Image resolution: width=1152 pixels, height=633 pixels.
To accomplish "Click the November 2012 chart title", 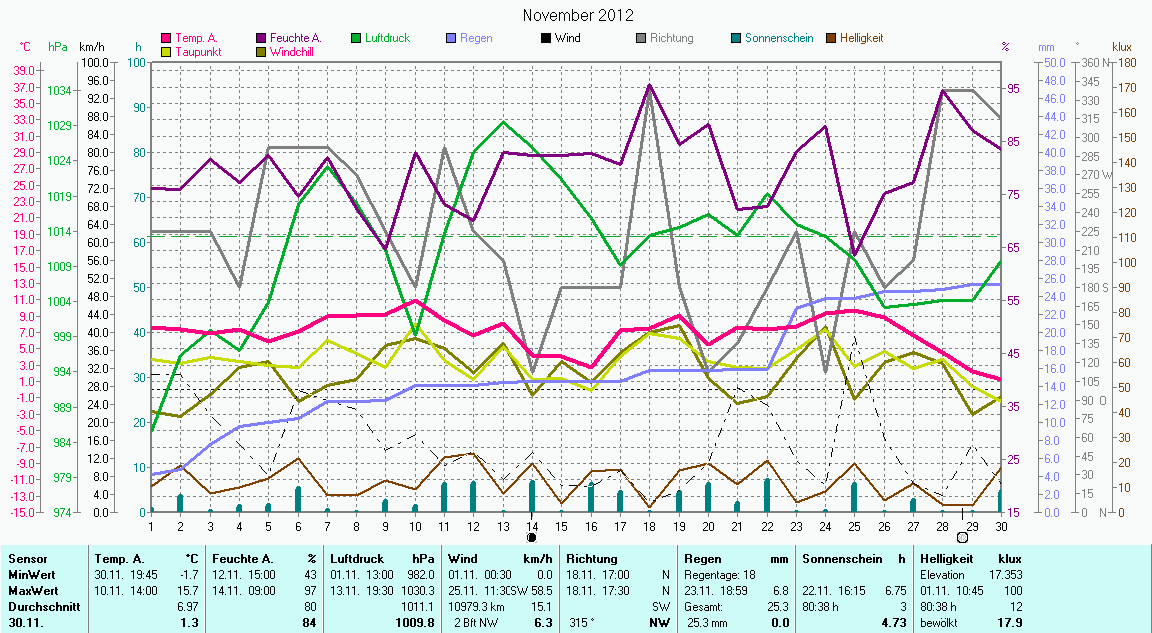I will (578, 15).
